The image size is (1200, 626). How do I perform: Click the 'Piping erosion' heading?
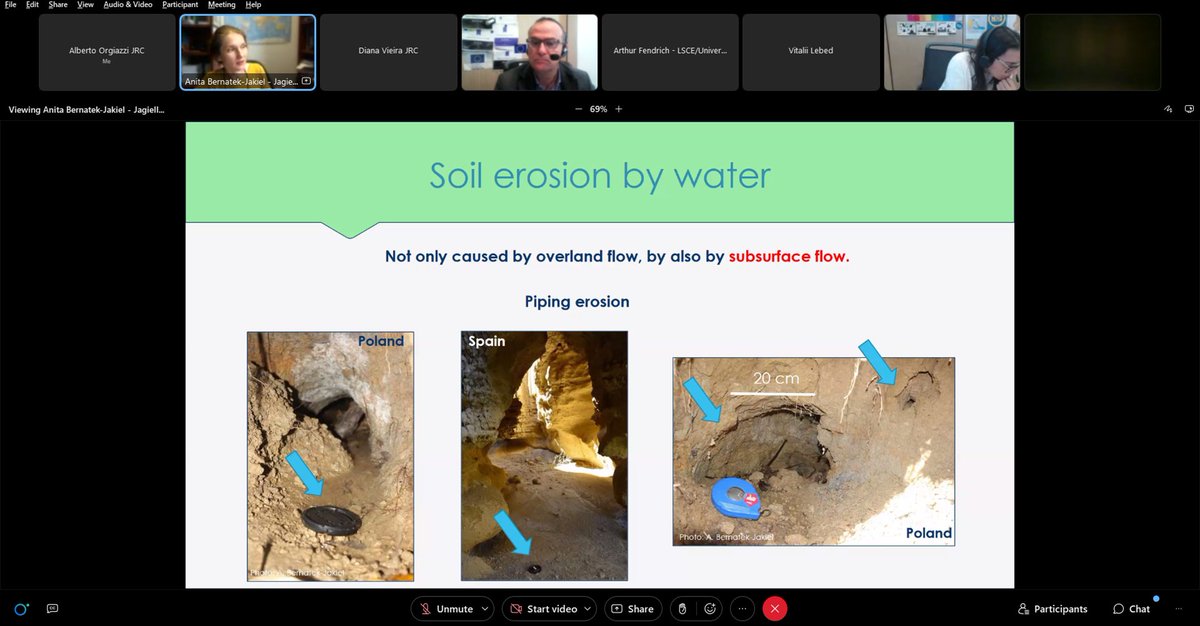point(577,301)
